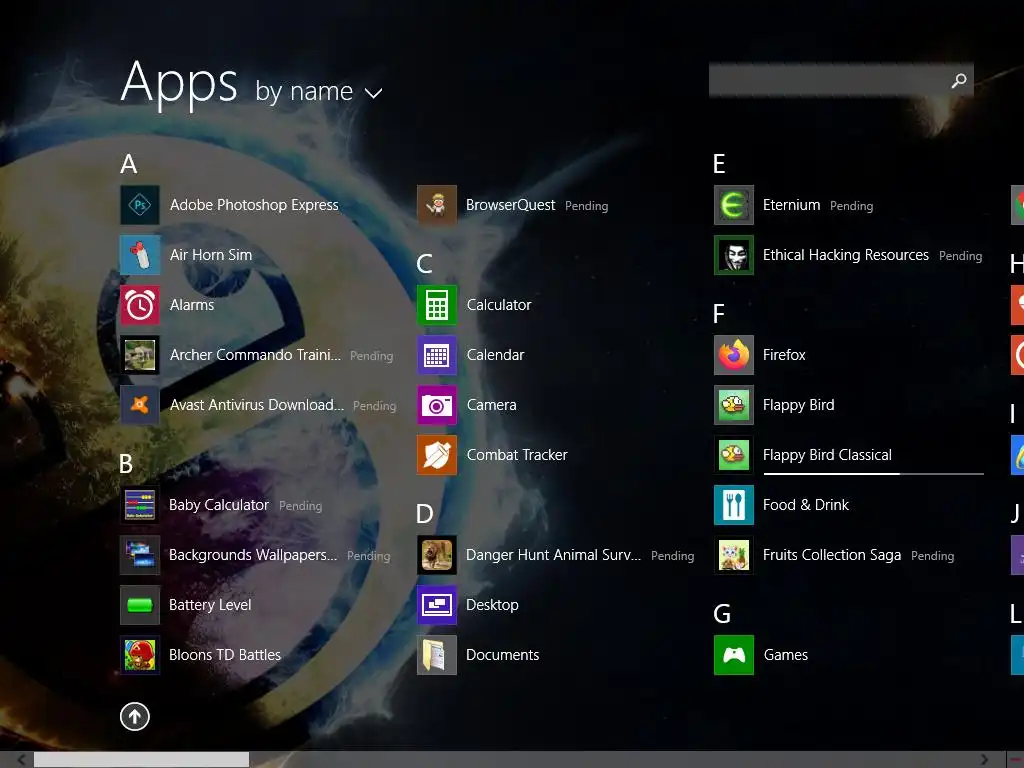Launch the purple Calendar icon
The height and width of the screenshot is (768, 1024).
[437, 355]
